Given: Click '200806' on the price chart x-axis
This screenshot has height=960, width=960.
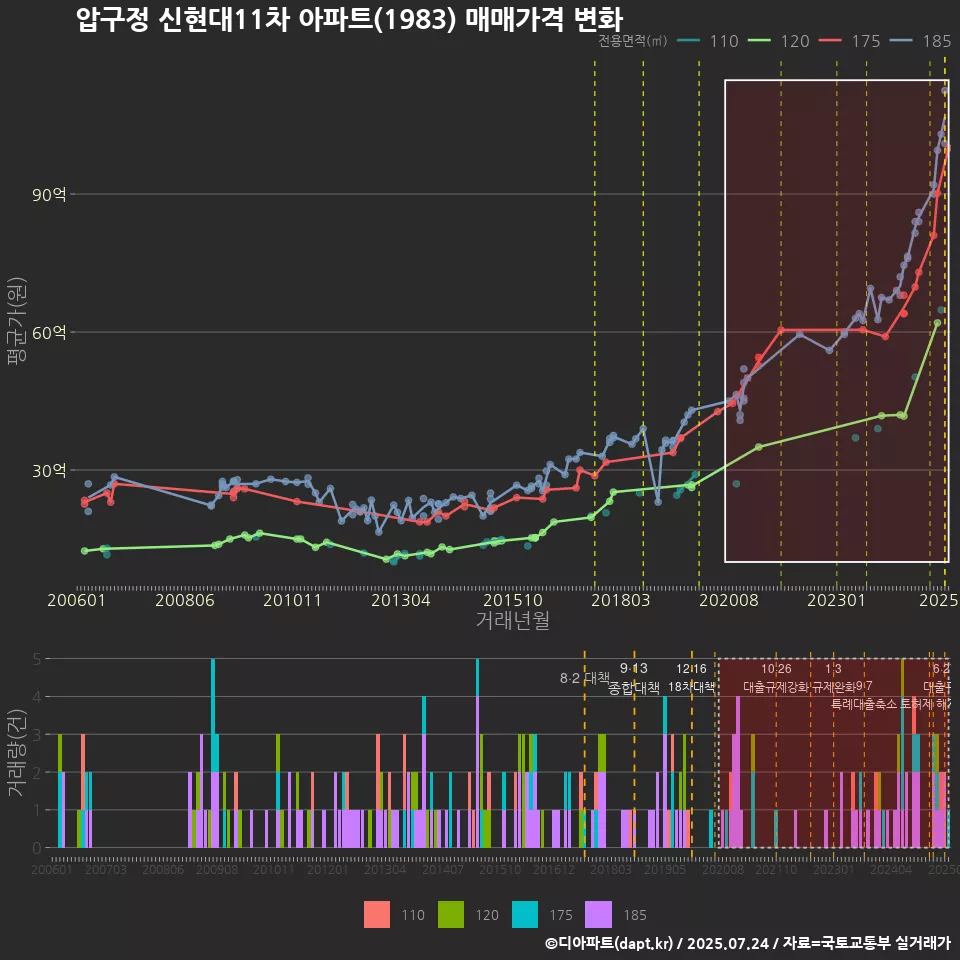Looking at the screenshot, I should tap(185, 600).
